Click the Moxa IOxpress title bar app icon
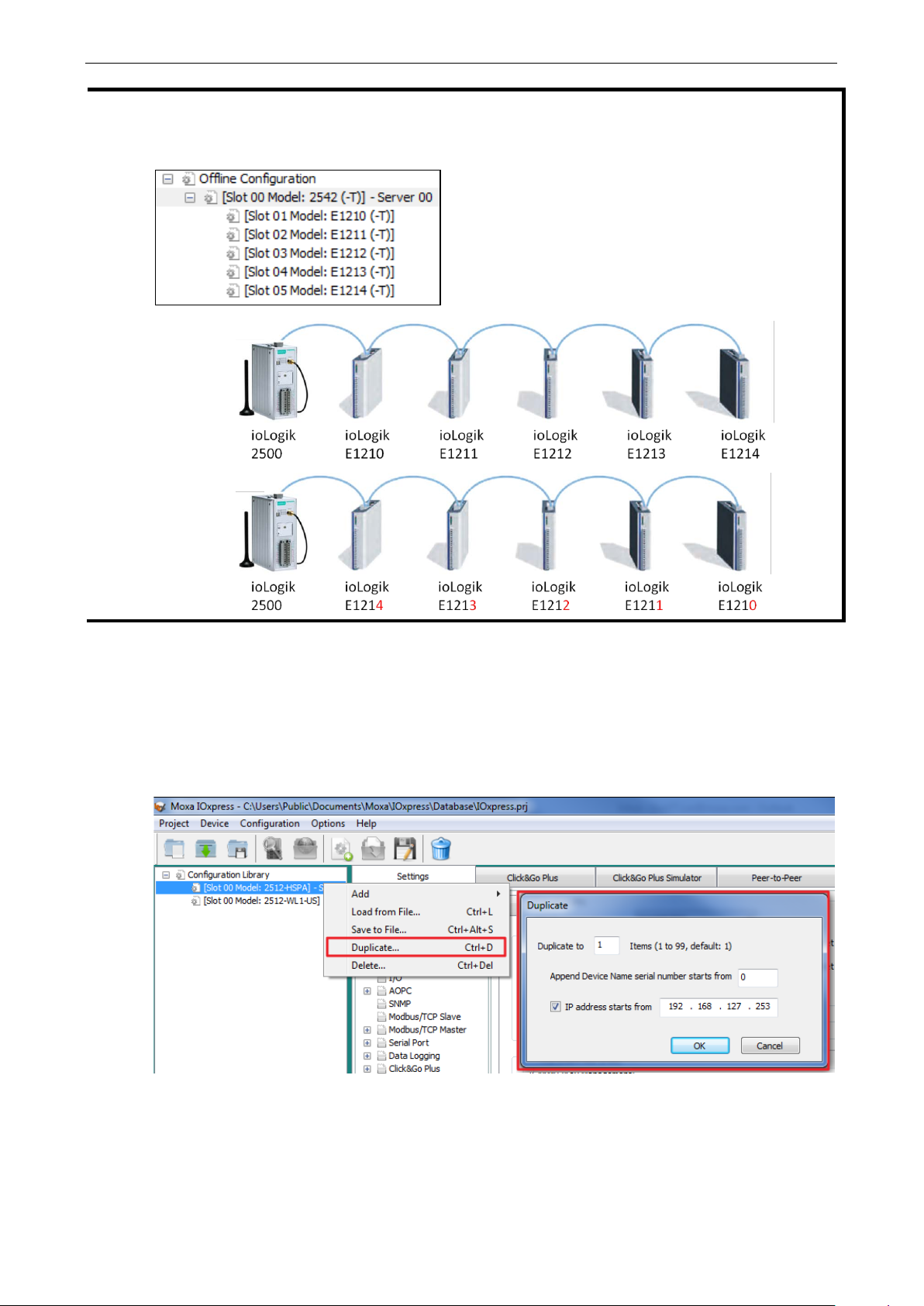This screenshot has height=1306, width=924. 161,806
